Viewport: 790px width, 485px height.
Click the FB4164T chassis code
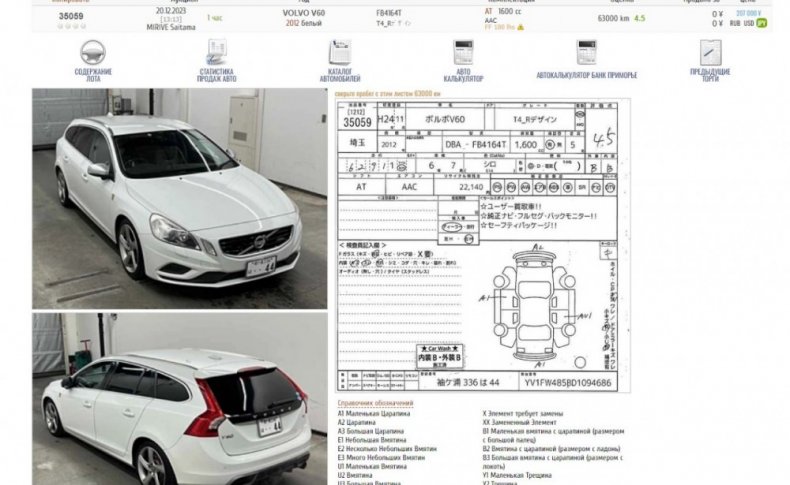[389, 13]
